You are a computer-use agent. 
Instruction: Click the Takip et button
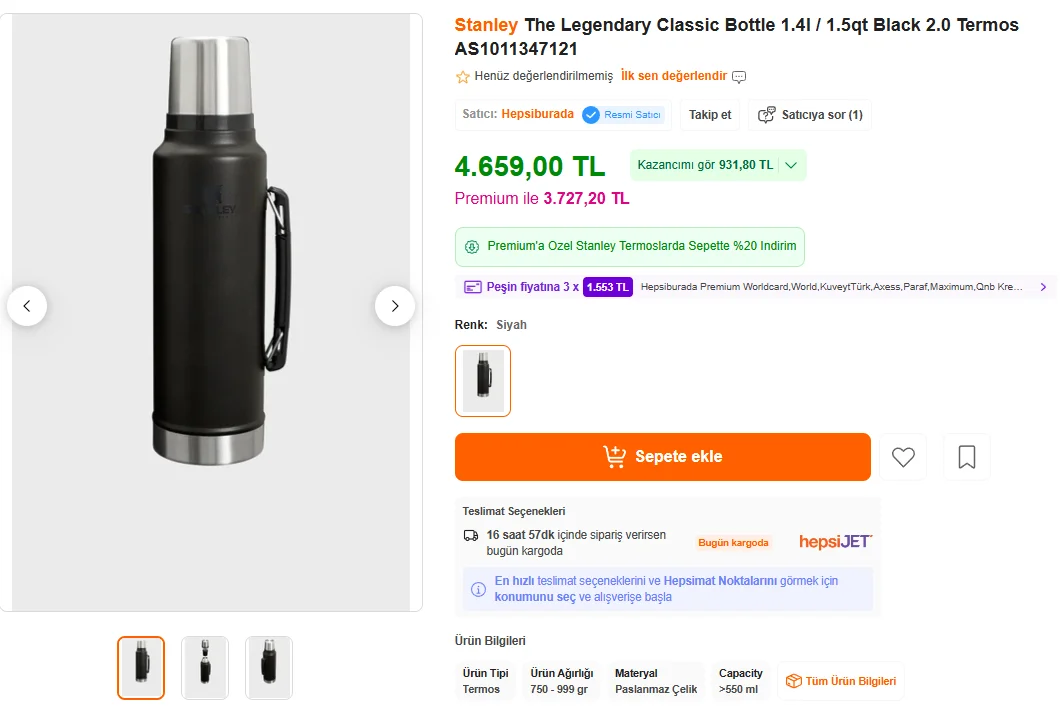pyautogui.click(x=710, y=115)
